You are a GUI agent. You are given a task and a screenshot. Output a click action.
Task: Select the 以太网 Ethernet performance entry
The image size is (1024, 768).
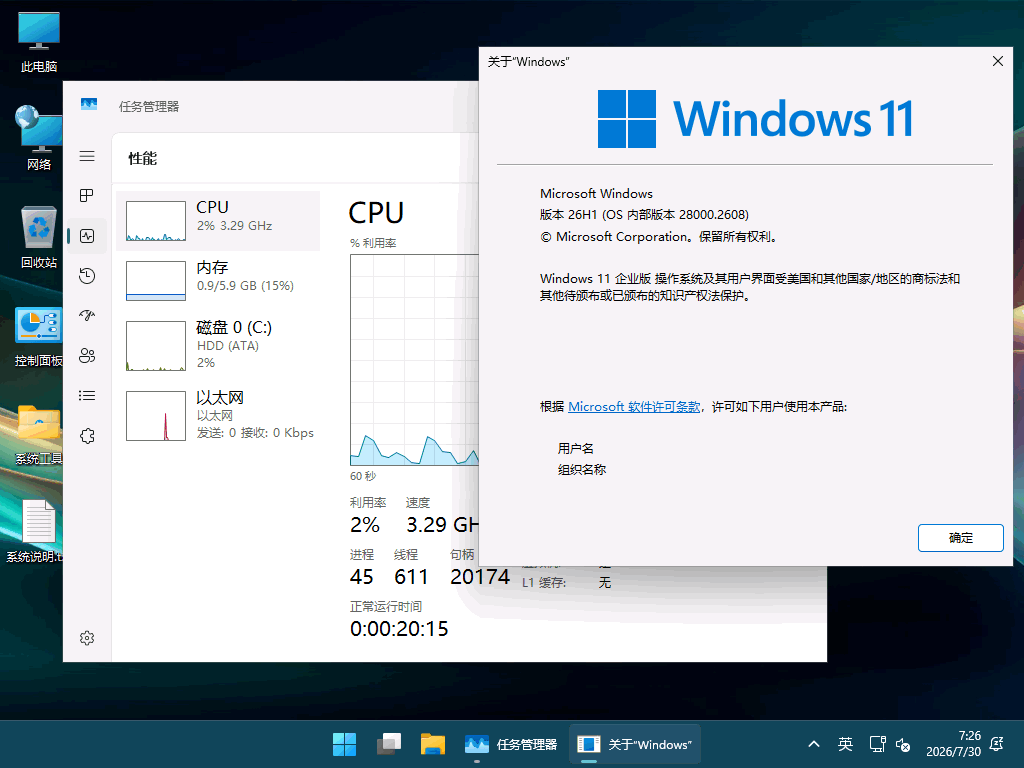(218, 415)
